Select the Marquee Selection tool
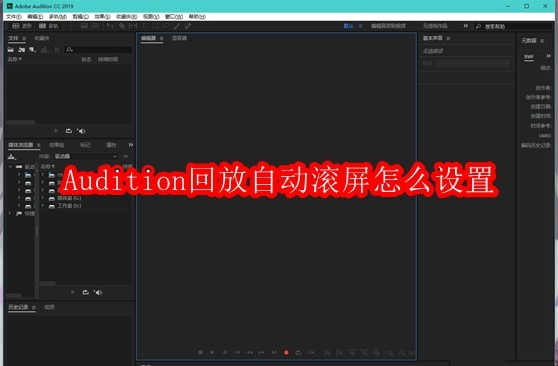The image size is (558, 366). (155, 26)
